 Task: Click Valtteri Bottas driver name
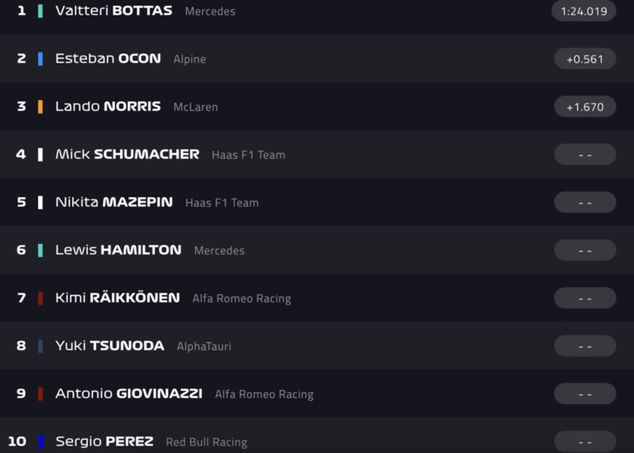[x=113, y=11]
